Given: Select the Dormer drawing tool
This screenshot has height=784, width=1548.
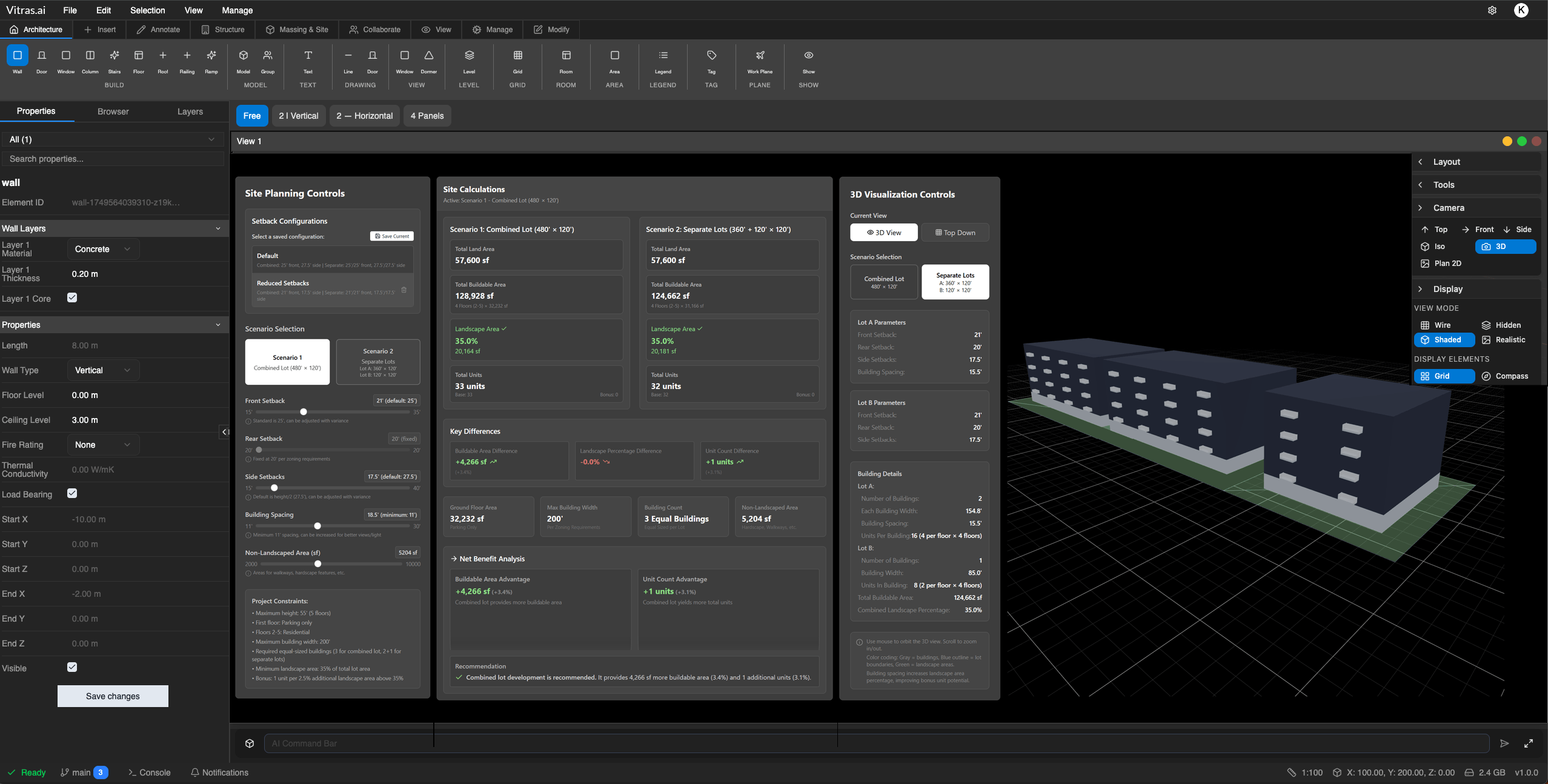Looking at the screenshot, I should point(428,59).
